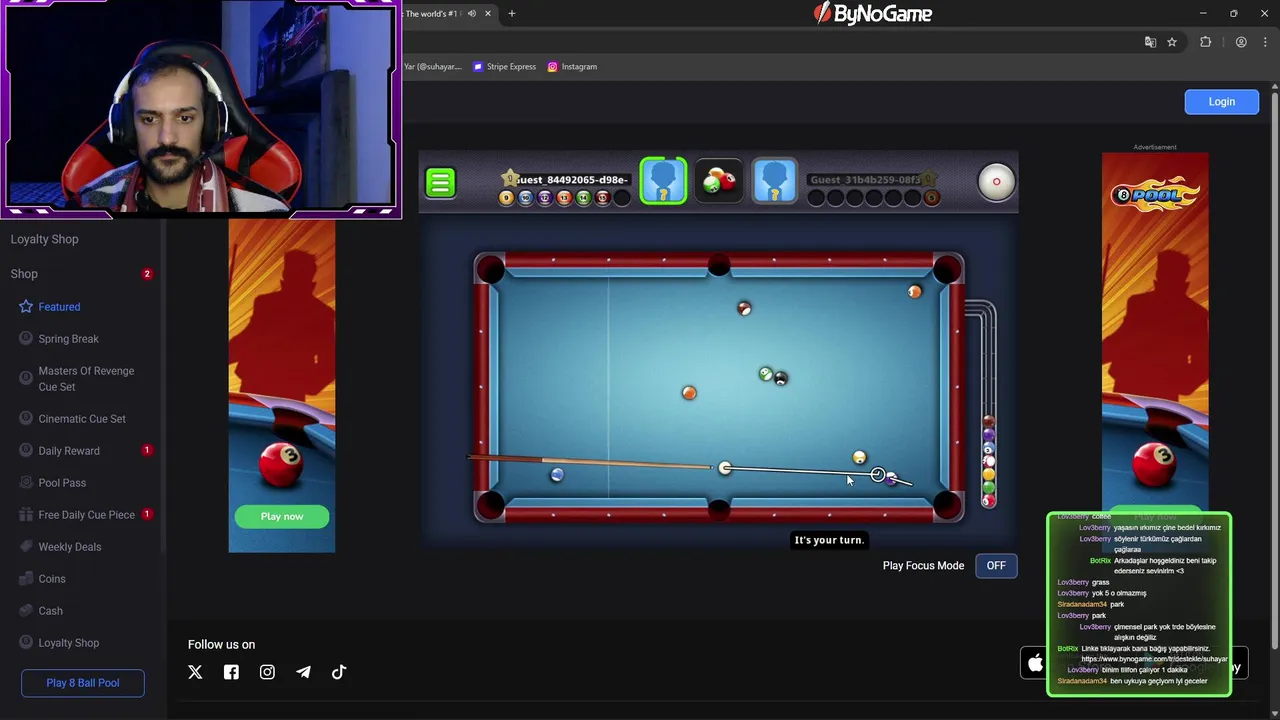Click the cash icon beside Cash
This screenshot has width=1280, height=720.
point(26,611)
